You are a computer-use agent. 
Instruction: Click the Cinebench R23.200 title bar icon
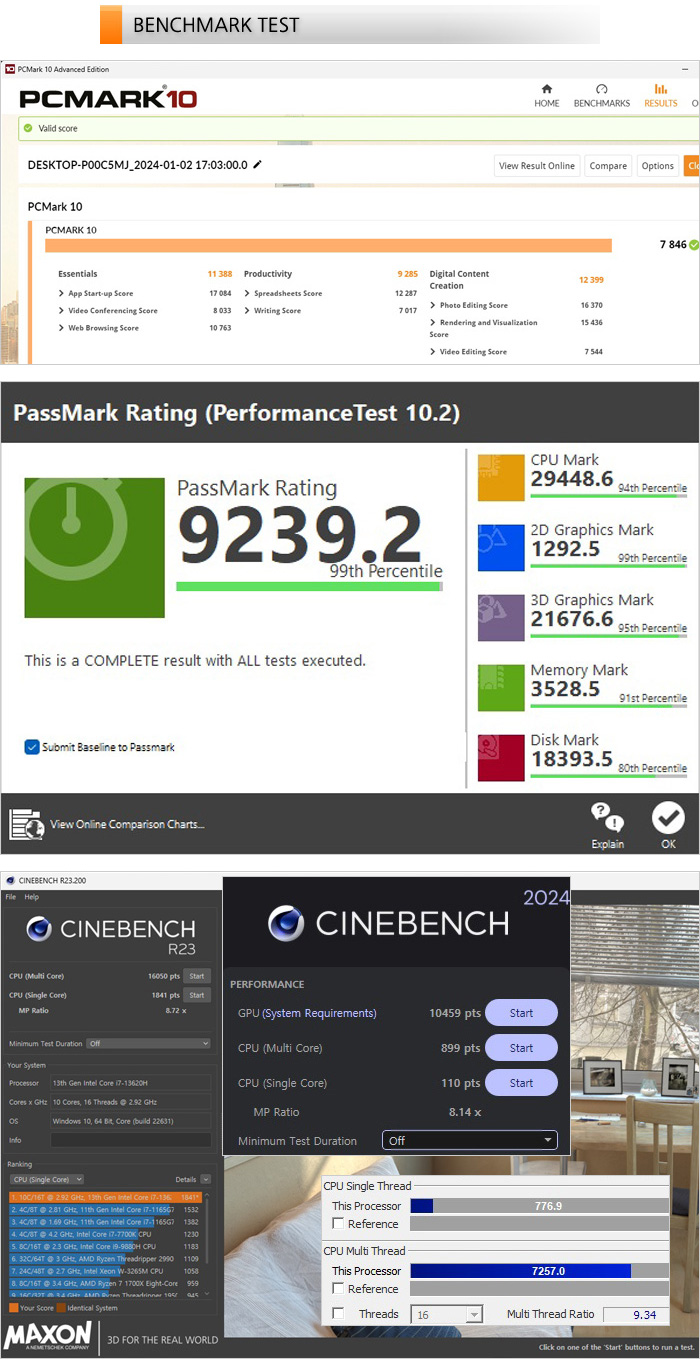[10, 880]
